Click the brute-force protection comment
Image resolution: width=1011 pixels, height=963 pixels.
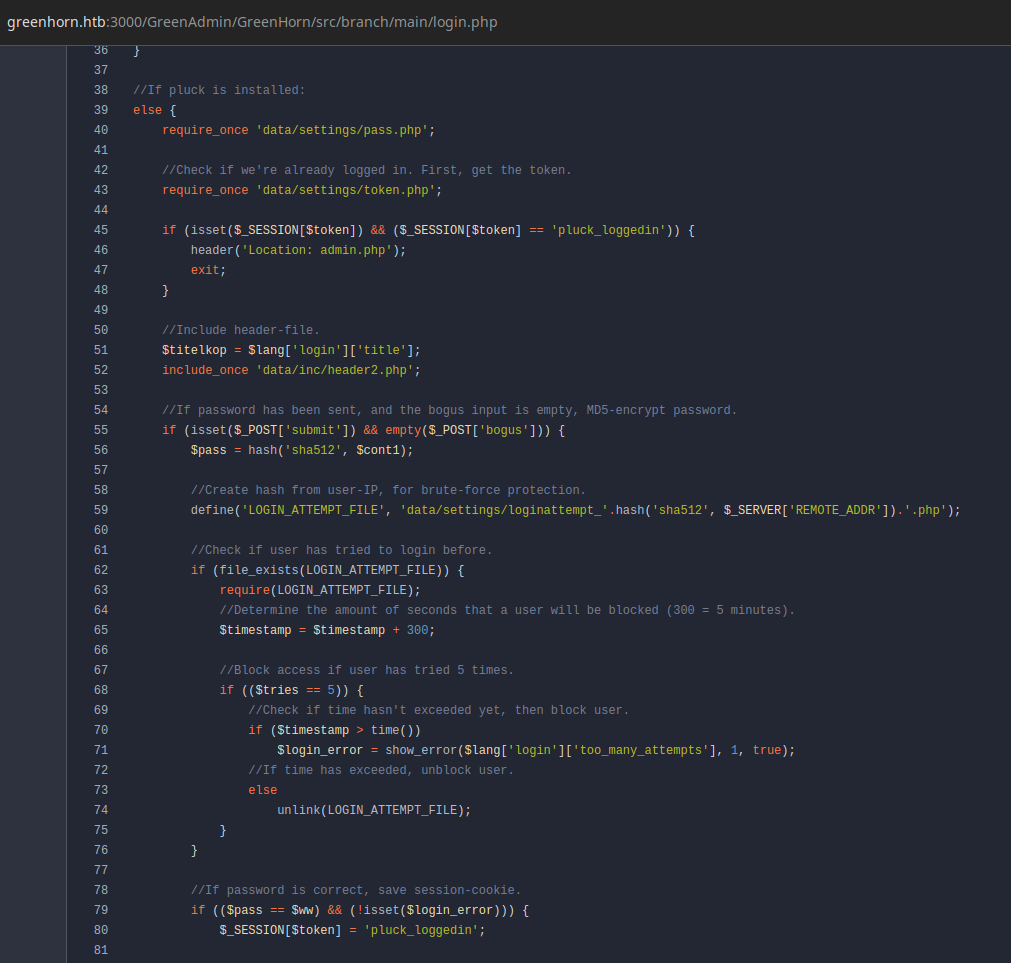tap(389, 490)
